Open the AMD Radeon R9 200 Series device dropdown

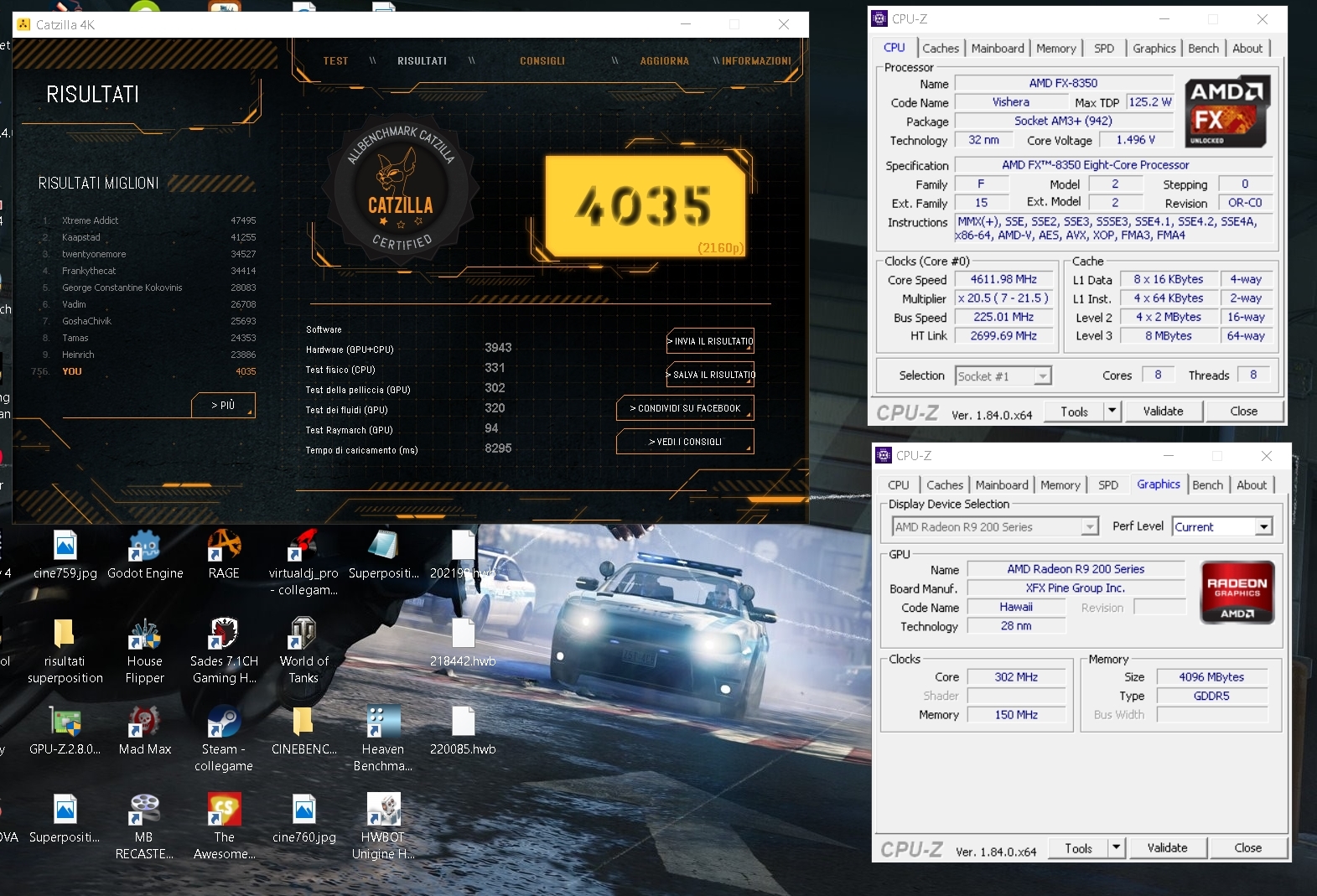(x=995, y=526)
